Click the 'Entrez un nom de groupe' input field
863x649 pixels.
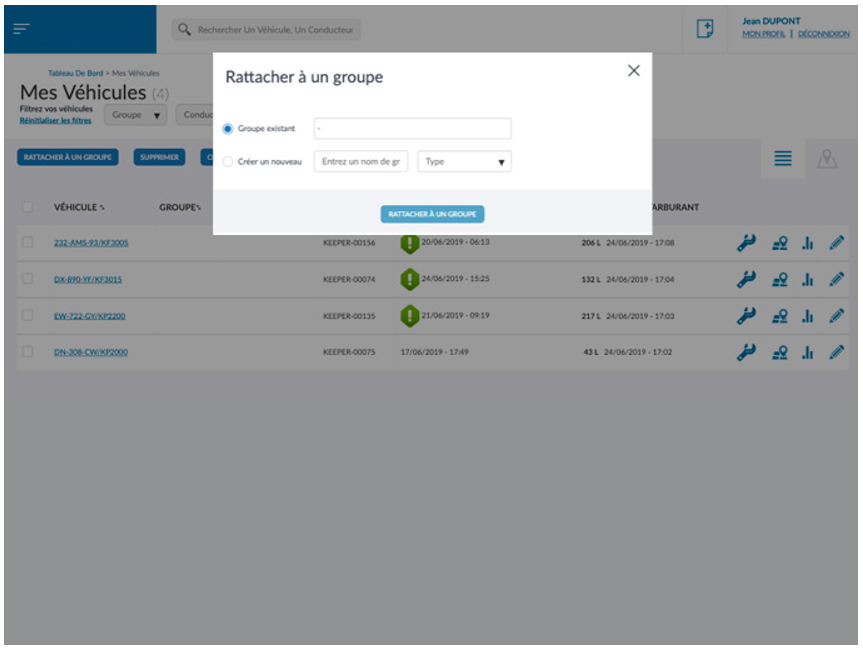click(x=361, y=161)
